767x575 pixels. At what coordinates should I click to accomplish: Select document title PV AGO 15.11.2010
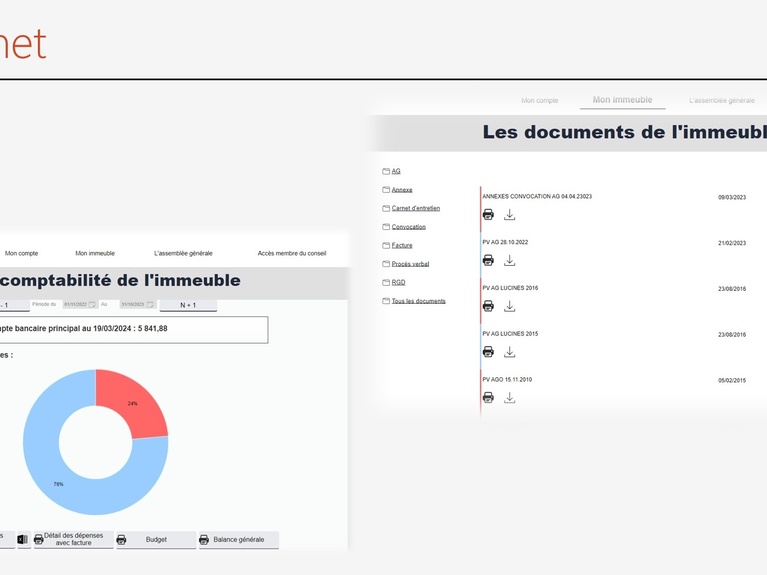click(507, 380)
